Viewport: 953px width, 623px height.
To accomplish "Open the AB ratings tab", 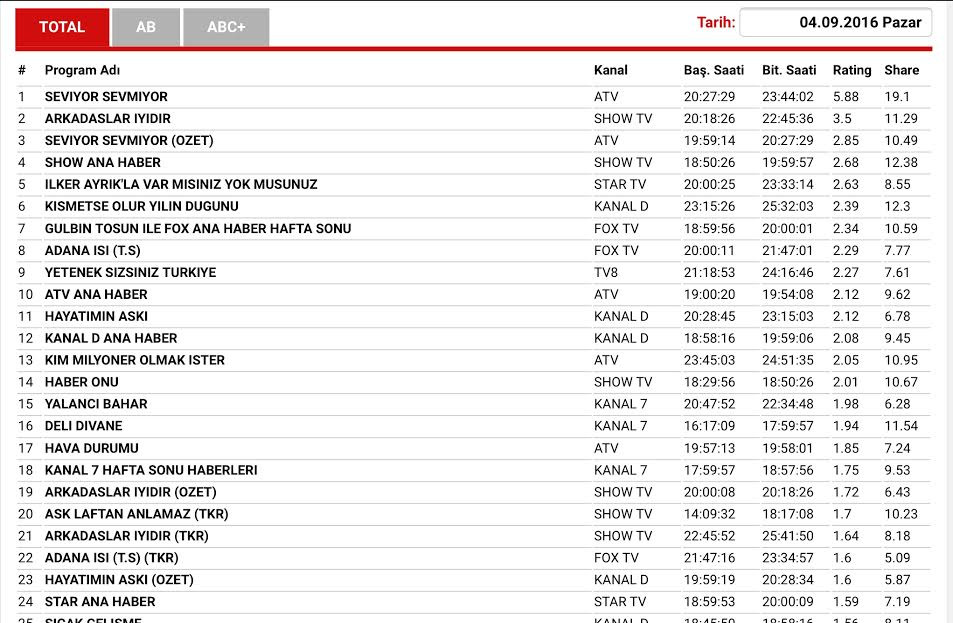I will (146, 27).
